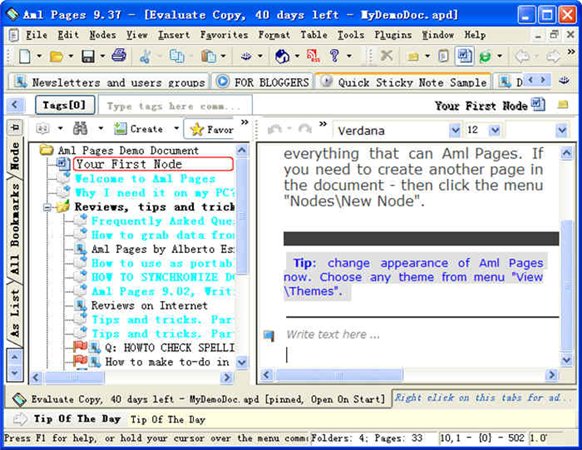This screenshot has height=450, width=582.
Task: Open the Verdana font dropdown
Action: point(455,130)
